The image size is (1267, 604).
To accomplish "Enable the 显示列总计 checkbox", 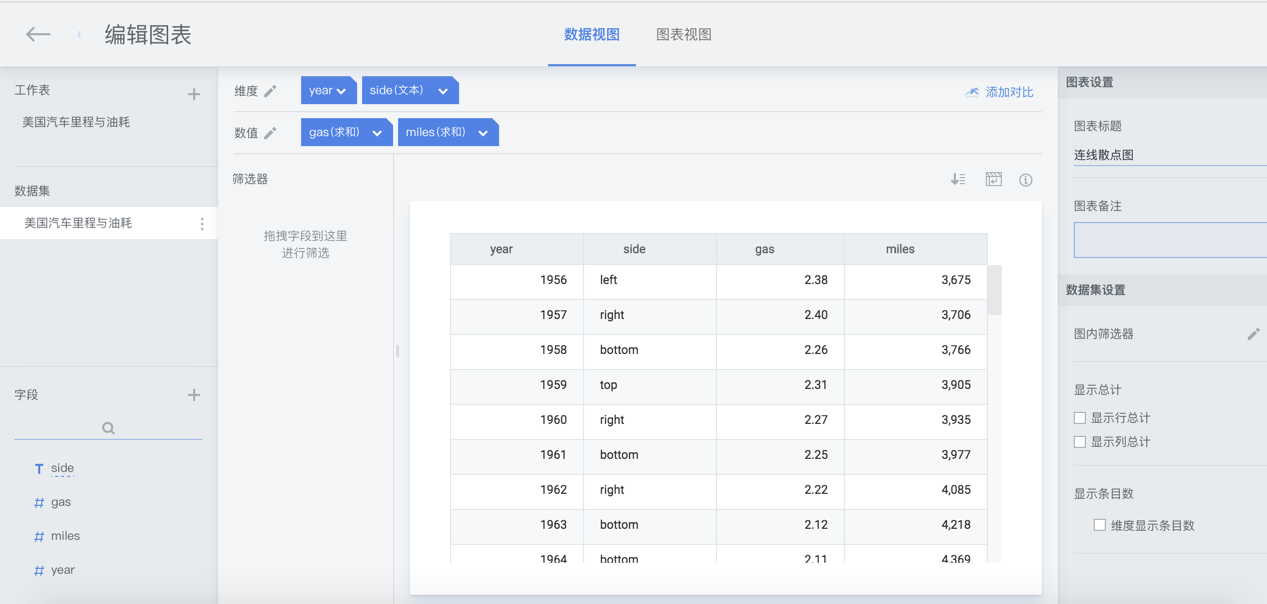I will 1080,442.
